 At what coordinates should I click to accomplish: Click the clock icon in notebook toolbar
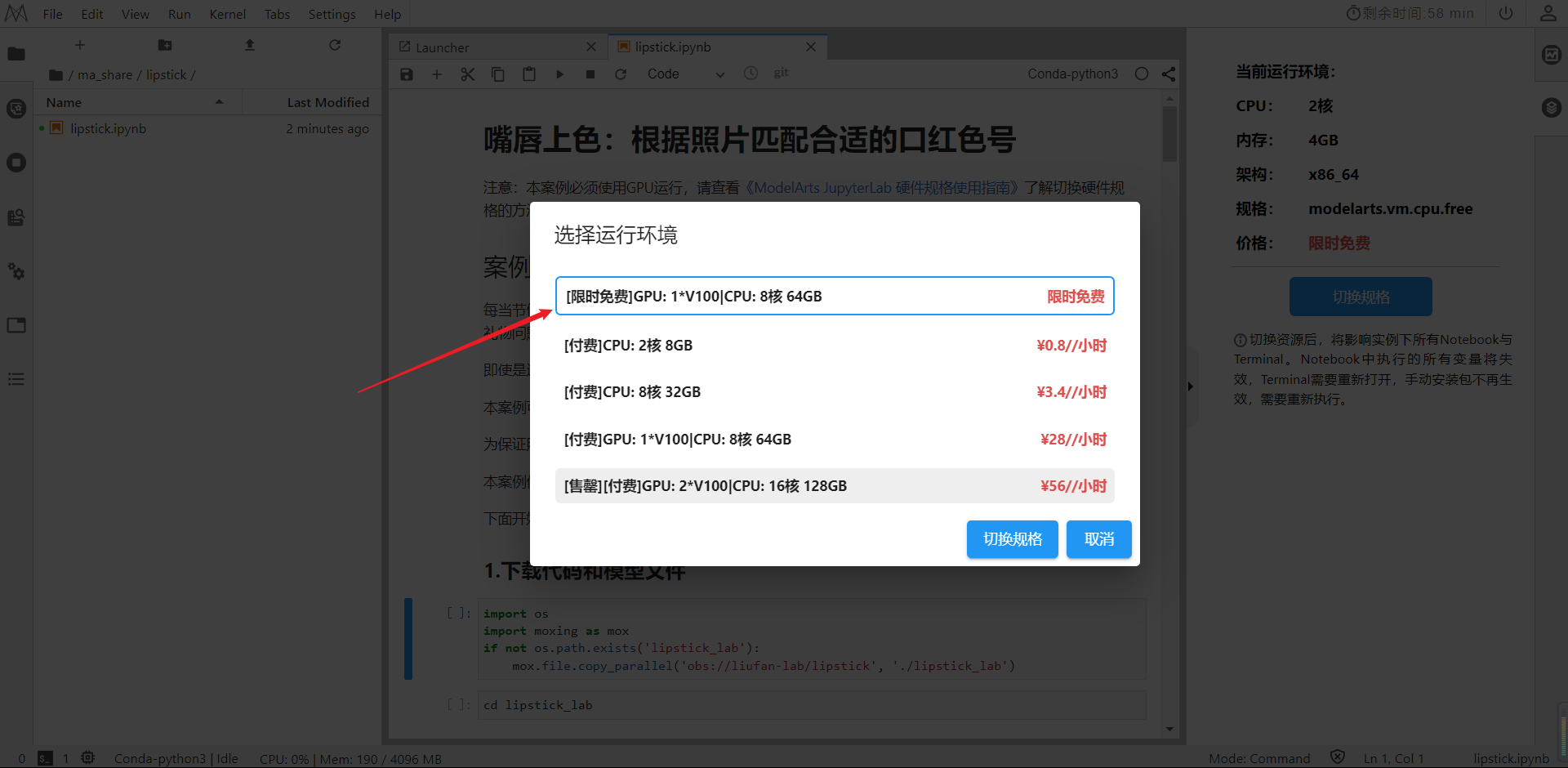(x=751, y=74)
